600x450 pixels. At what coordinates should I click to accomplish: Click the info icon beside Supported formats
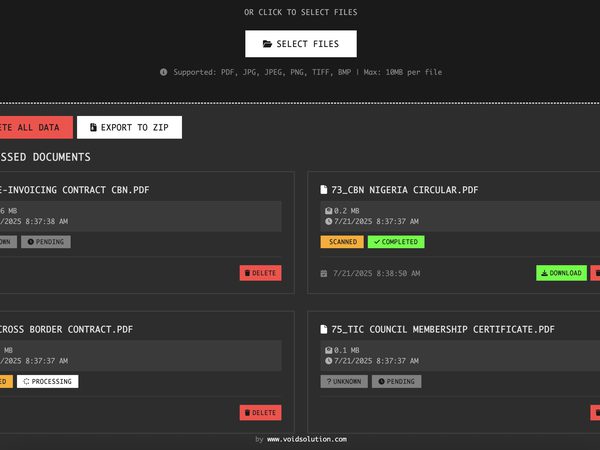163,72
